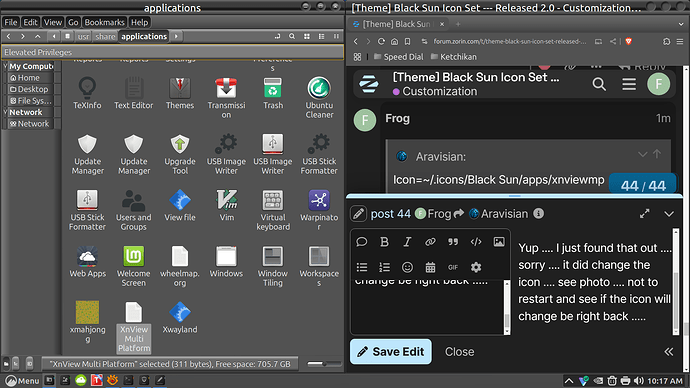Screen dimensions: 690x388
Task: Open the emoji picker in editor
Action: tap(407, 267)
